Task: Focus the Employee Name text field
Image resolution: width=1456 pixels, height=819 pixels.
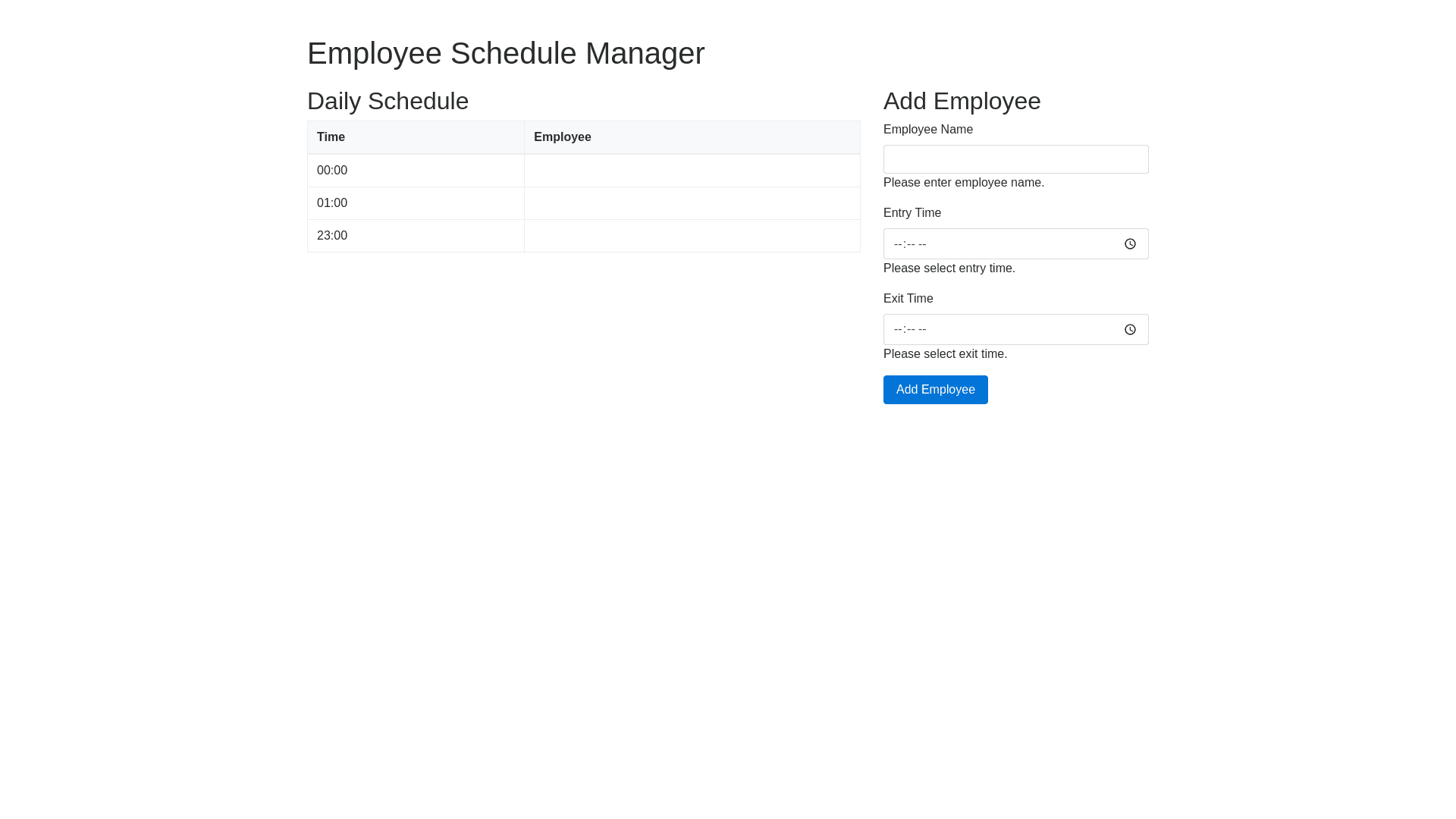Action: 1015,159
